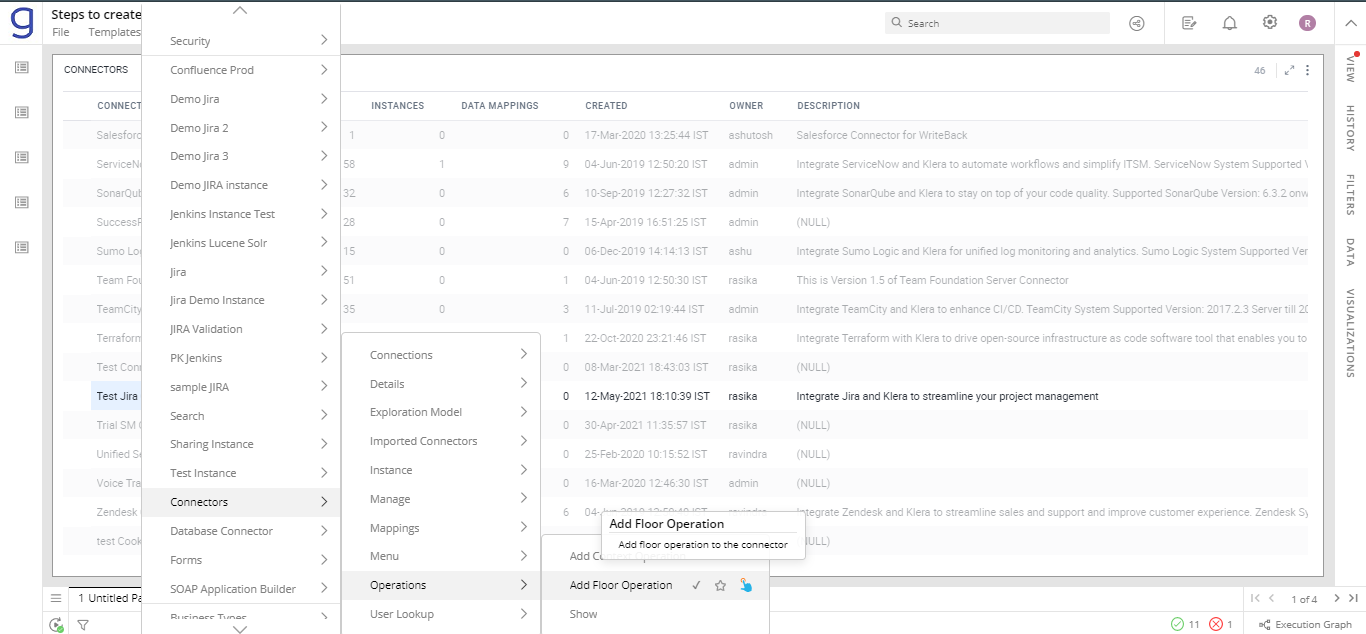Screen dimensions: 1366x634
Task: Open the notifications bell
Action: pyautogui.click(x=1230, y=23)
